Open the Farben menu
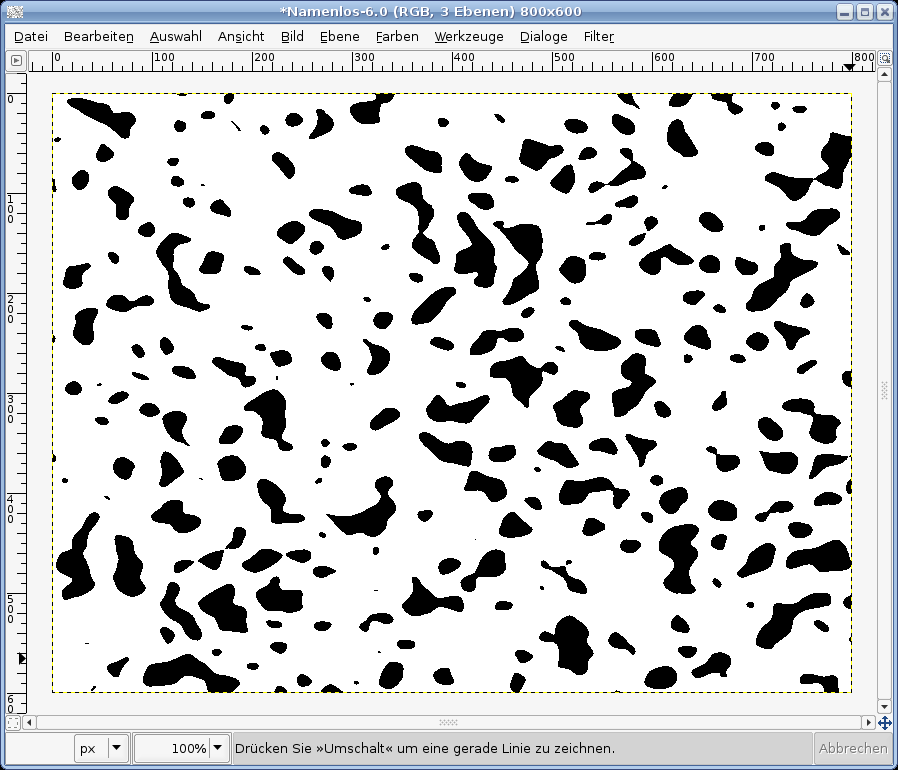This screenshot has width=898, height=770. click(x=397, y=37)
